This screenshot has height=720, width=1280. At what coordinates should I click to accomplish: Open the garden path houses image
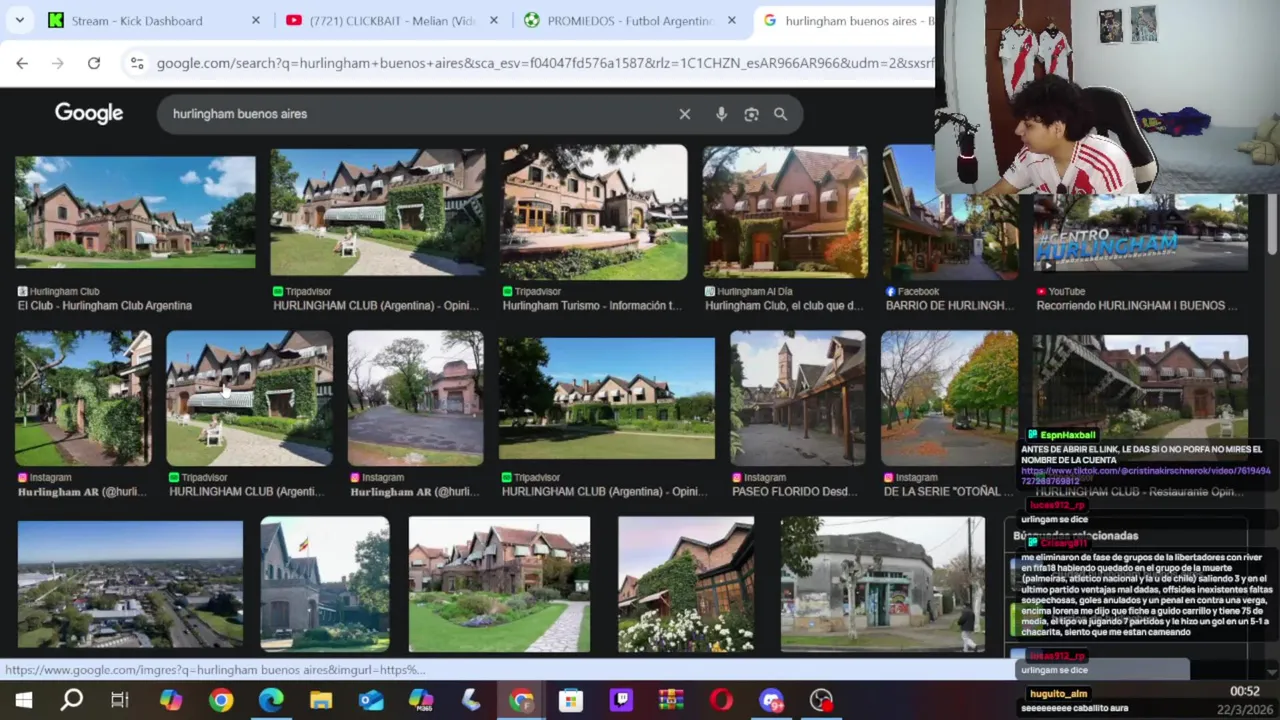pyautogui.click(x=499, y=584)
